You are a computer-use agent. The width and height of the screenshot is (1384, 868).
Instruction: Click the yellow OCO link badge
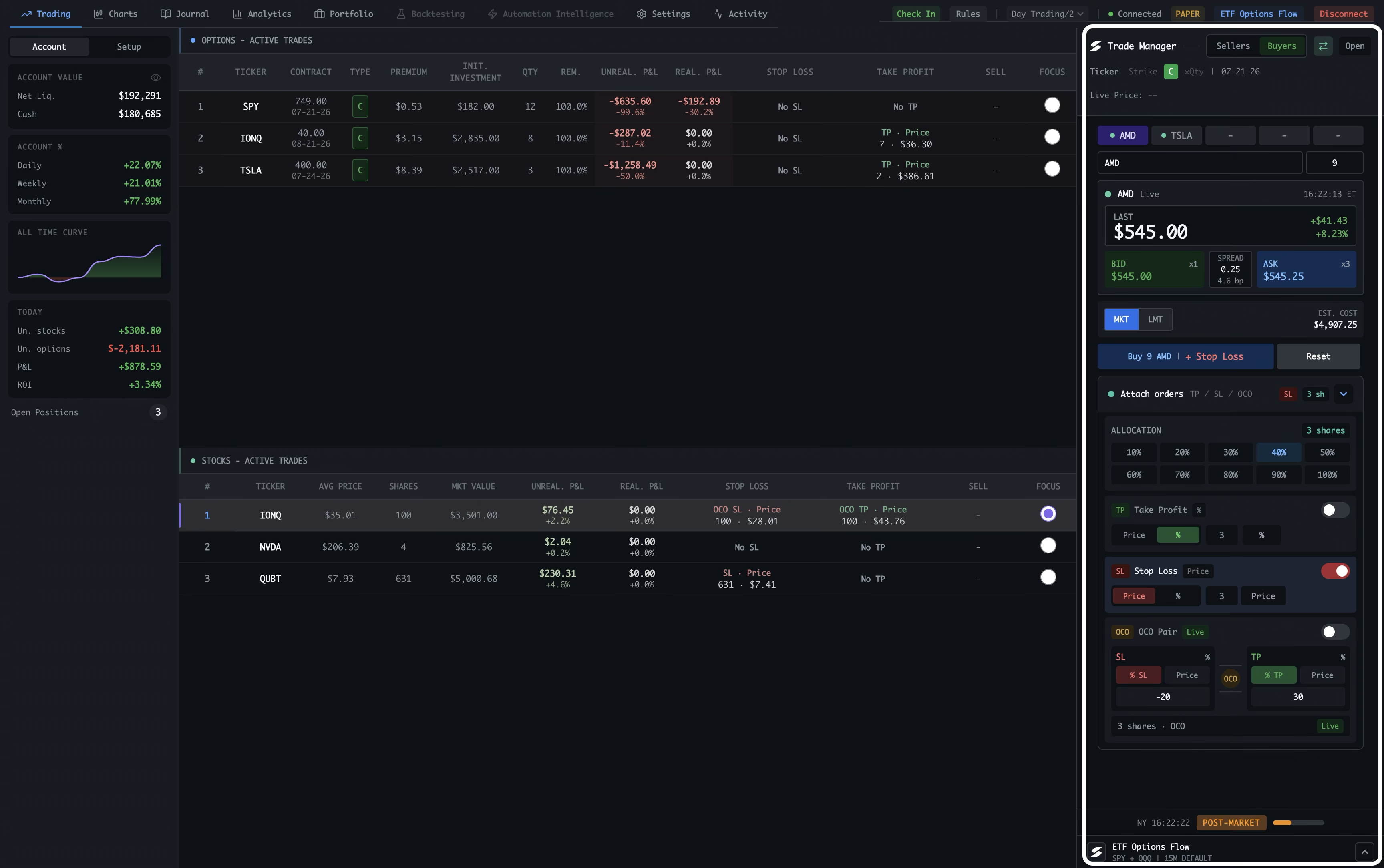1230,679
